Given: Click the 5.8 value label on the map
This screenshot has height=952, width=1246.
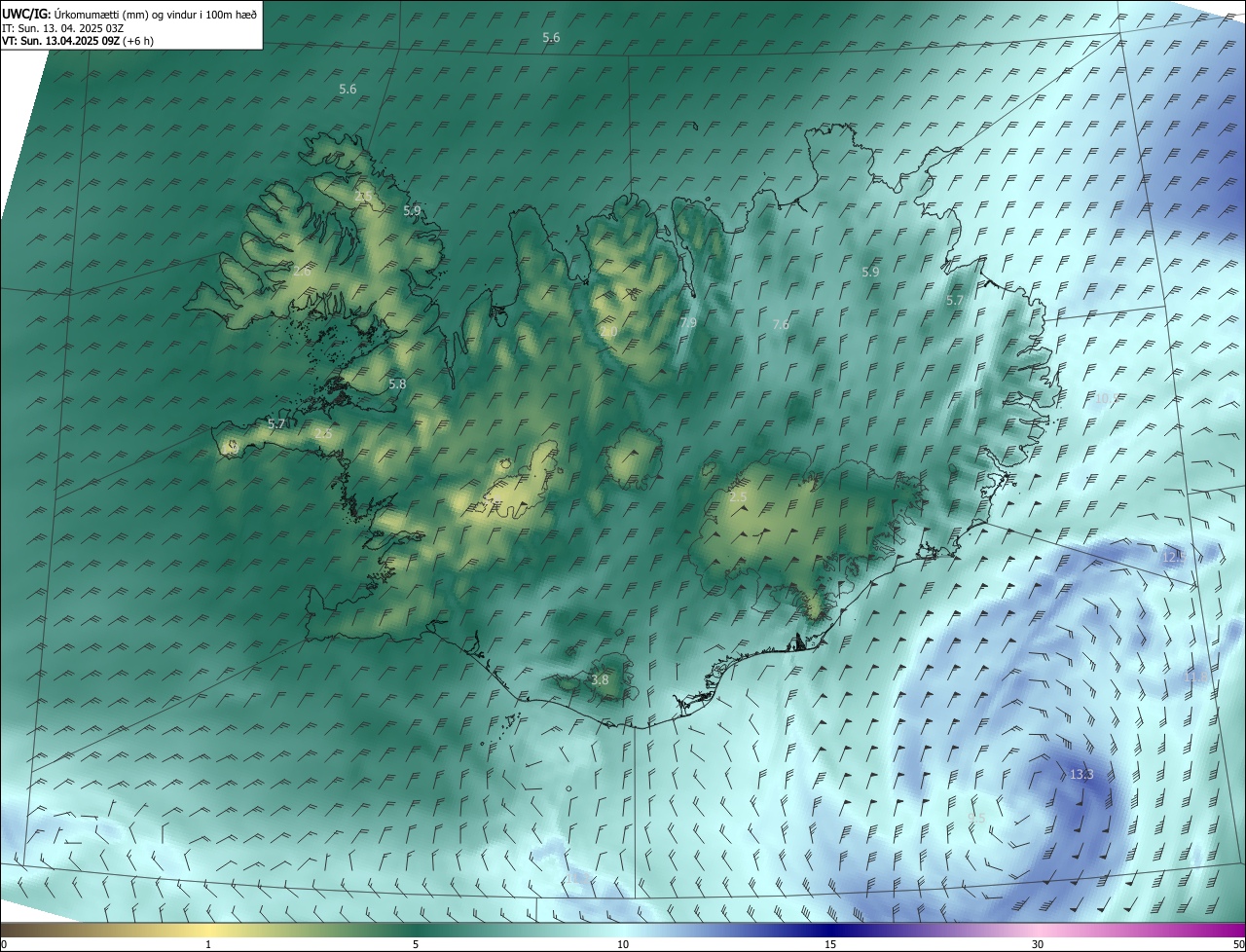Looking at the screenshot, I should click(x=397, y=384).
